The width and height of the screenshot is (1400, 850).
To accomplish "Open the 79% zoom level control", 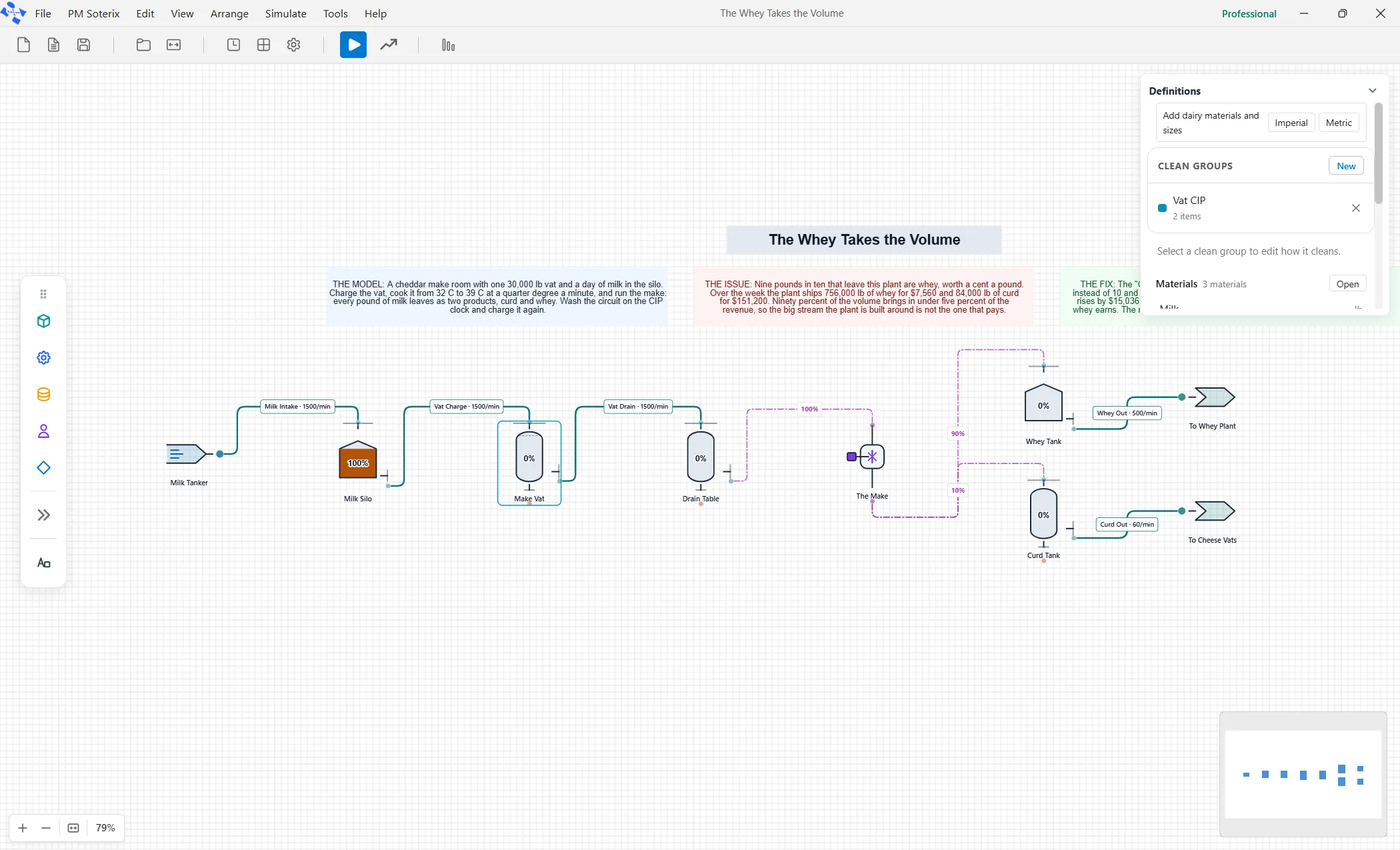I will tap(105, 827).
